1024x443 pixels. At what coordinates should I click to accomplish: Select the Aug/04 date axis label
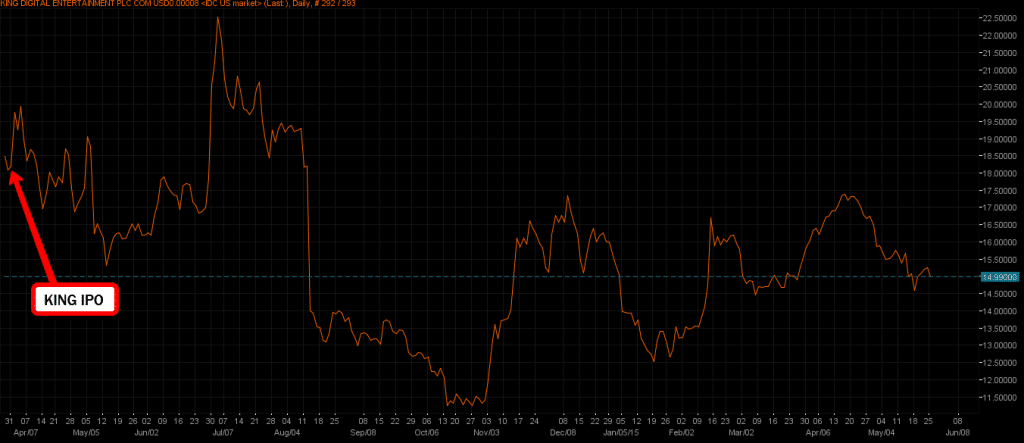[286, 433]
